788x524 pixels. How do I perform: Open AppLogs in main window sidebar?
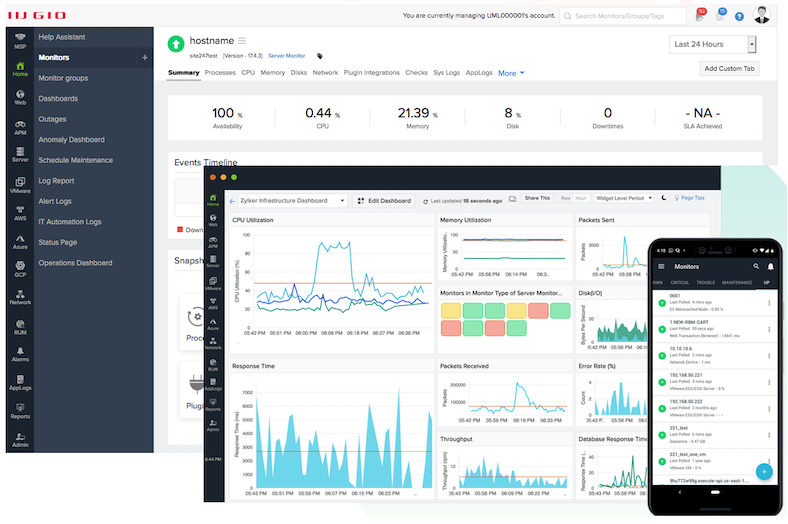20,383
